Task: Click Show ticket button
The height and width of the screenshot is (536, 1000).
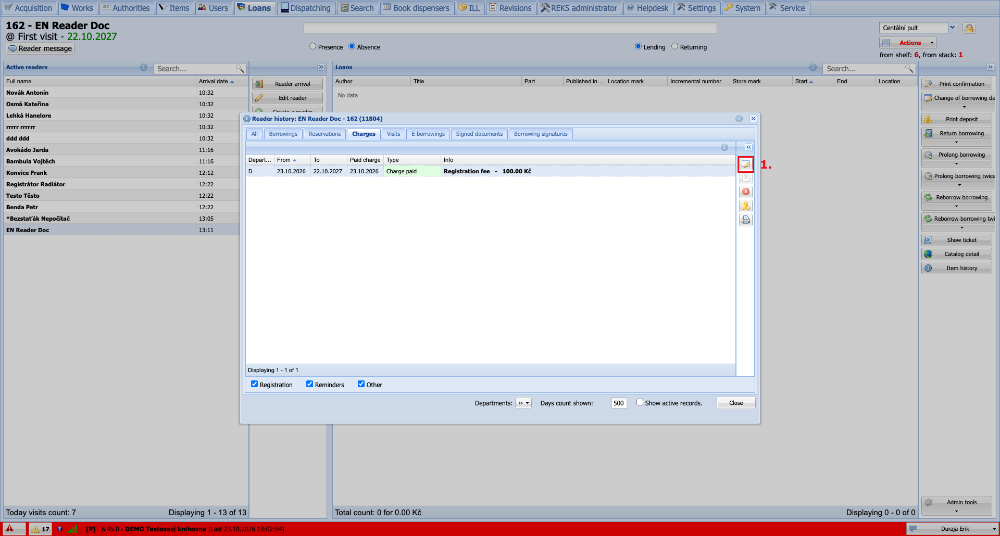Action: click(x=957, y=240)
